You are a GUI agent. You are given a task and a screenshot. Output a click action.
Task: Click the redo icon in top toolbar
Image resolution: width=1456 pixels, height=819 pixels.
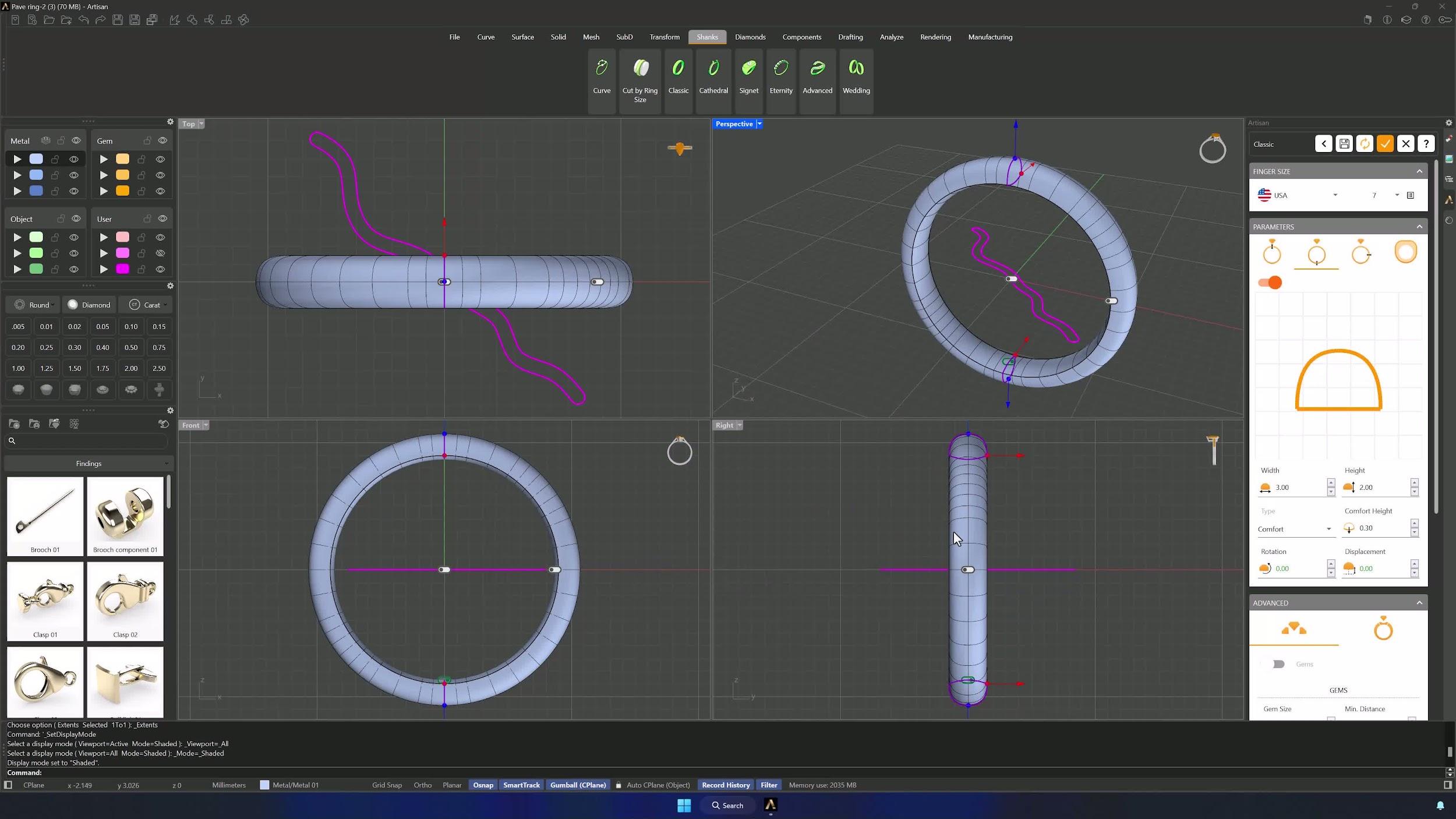point(101,20)
